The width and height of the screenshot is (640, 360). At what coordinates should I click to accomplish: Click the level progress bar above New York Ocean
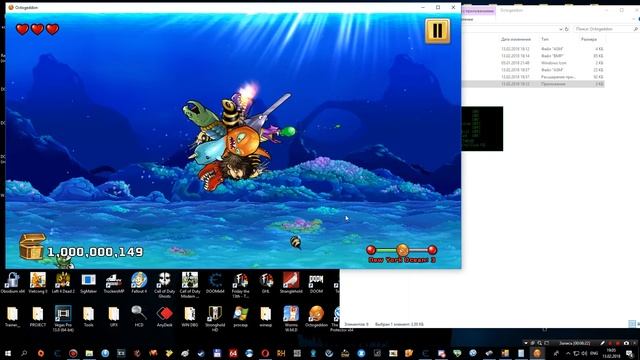(402, 249)
